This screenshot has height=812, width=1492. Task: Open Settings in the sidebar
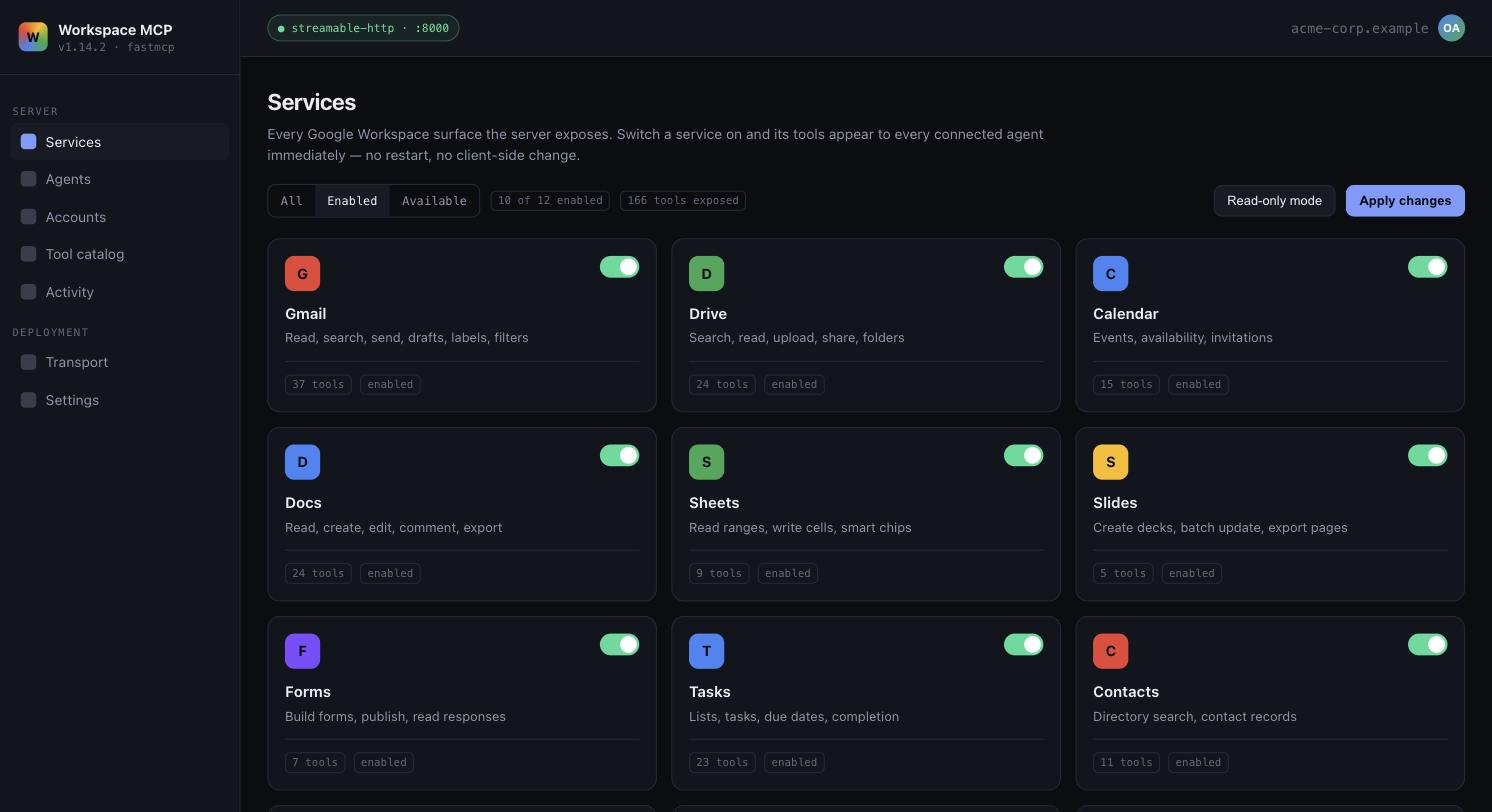pyautogui.click(x=120, y=400)
